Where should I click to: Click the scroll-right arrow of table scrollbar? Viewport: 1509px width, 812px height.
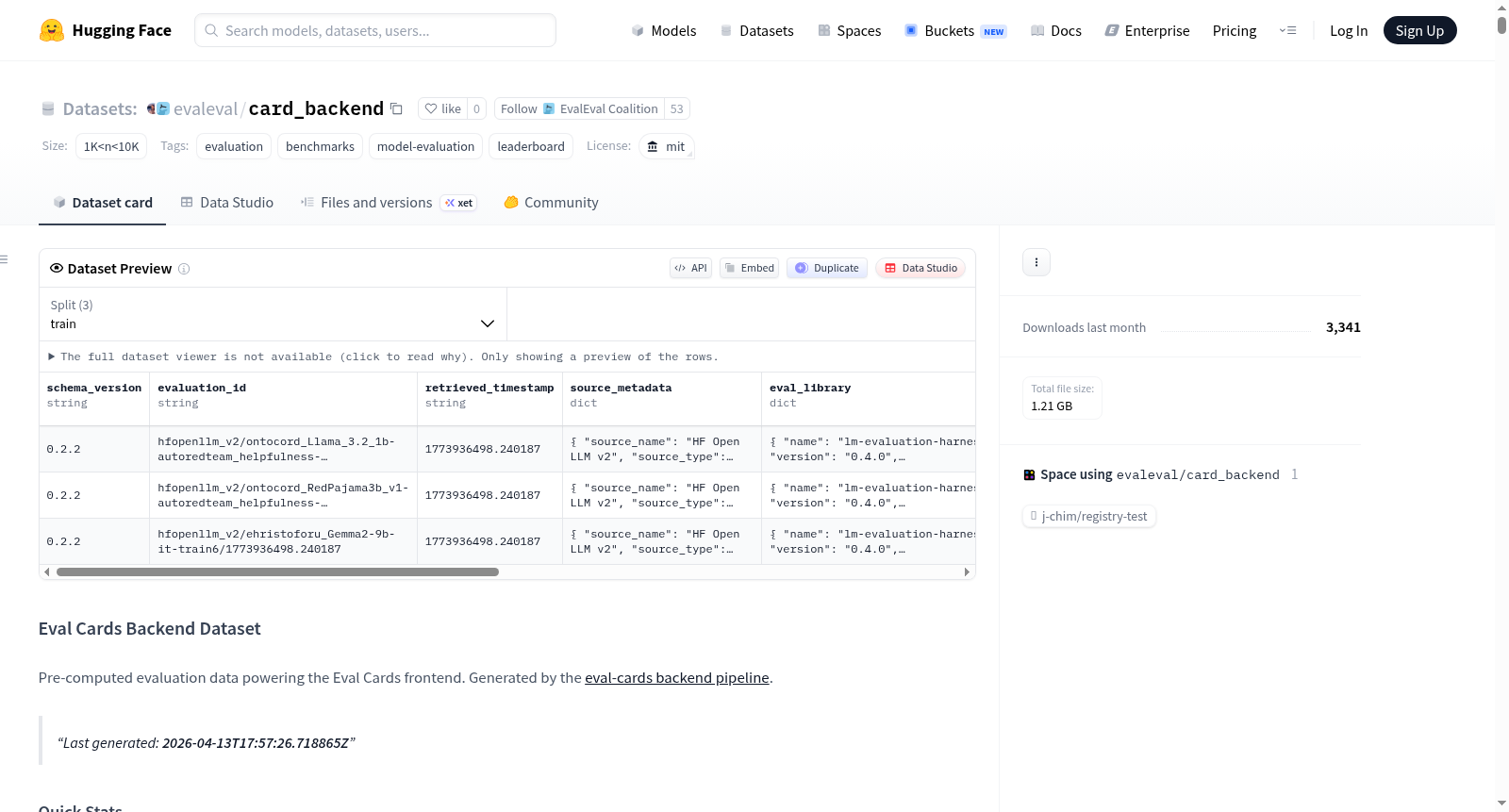click(x=967, y=572)
